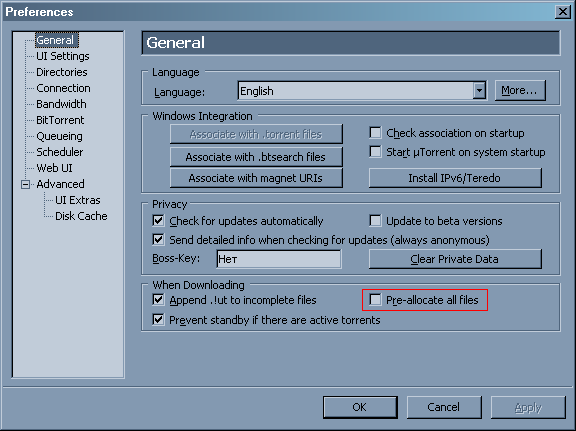Disable Append .!ut to incomplete files
This screenshot has width=576, height=431.
point(158,300)
